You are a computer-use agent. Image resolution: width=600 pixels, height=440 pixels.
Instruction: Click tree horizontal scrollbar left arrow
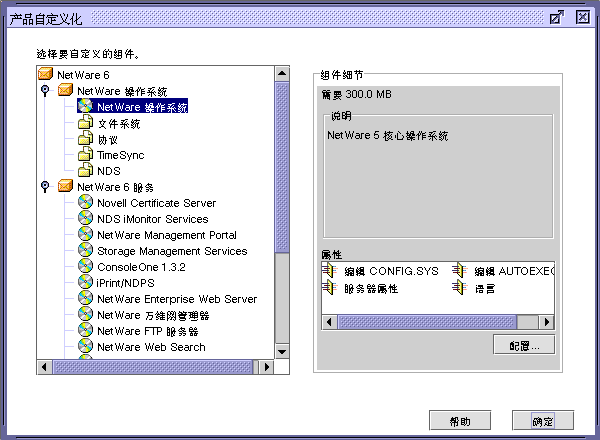(44, 367)
